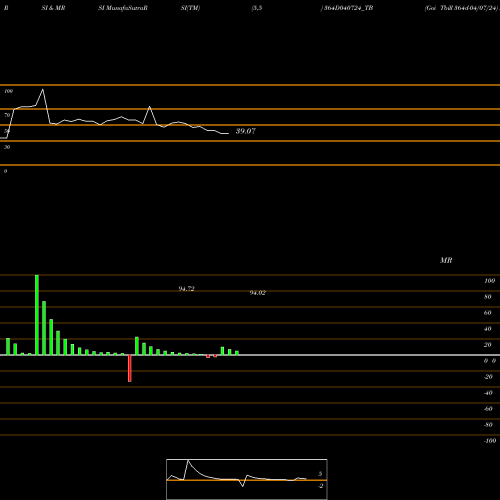Click the MR axis label -40

click(488, 393)
